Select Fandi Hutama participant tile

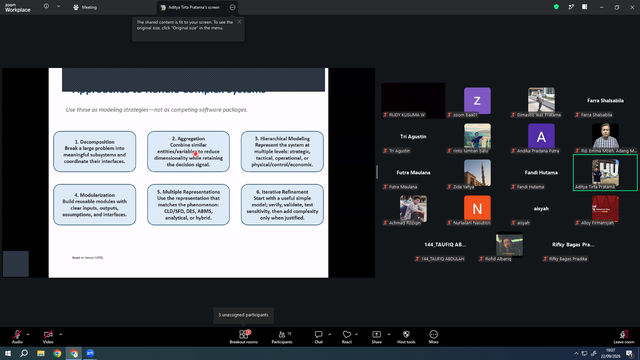pos(541,173)
